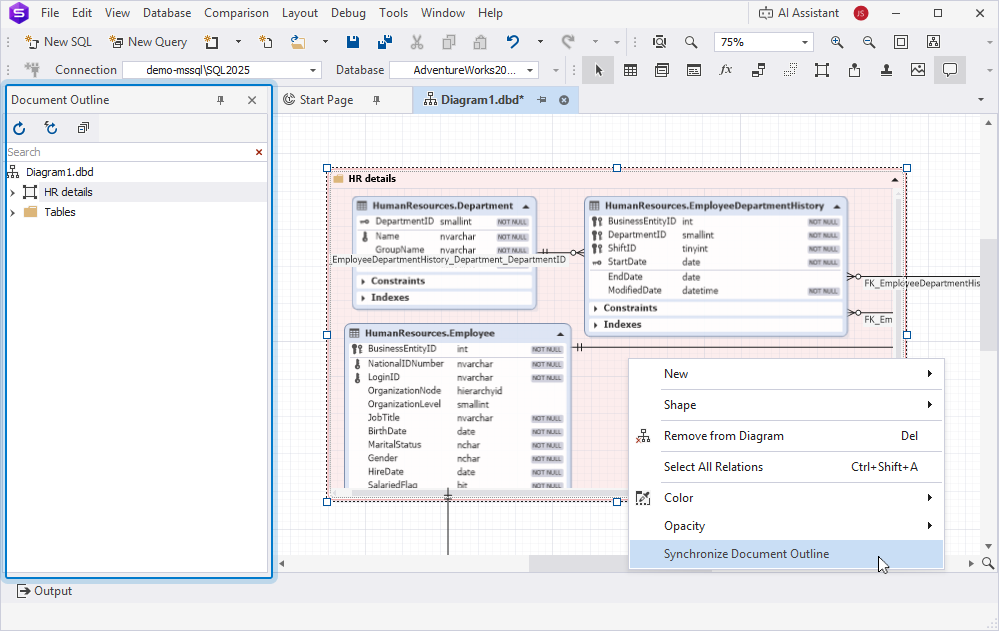Click the Paste icon in toolbar
The image size is (999, 631).
pyautogui.click(x=480, y=42)
